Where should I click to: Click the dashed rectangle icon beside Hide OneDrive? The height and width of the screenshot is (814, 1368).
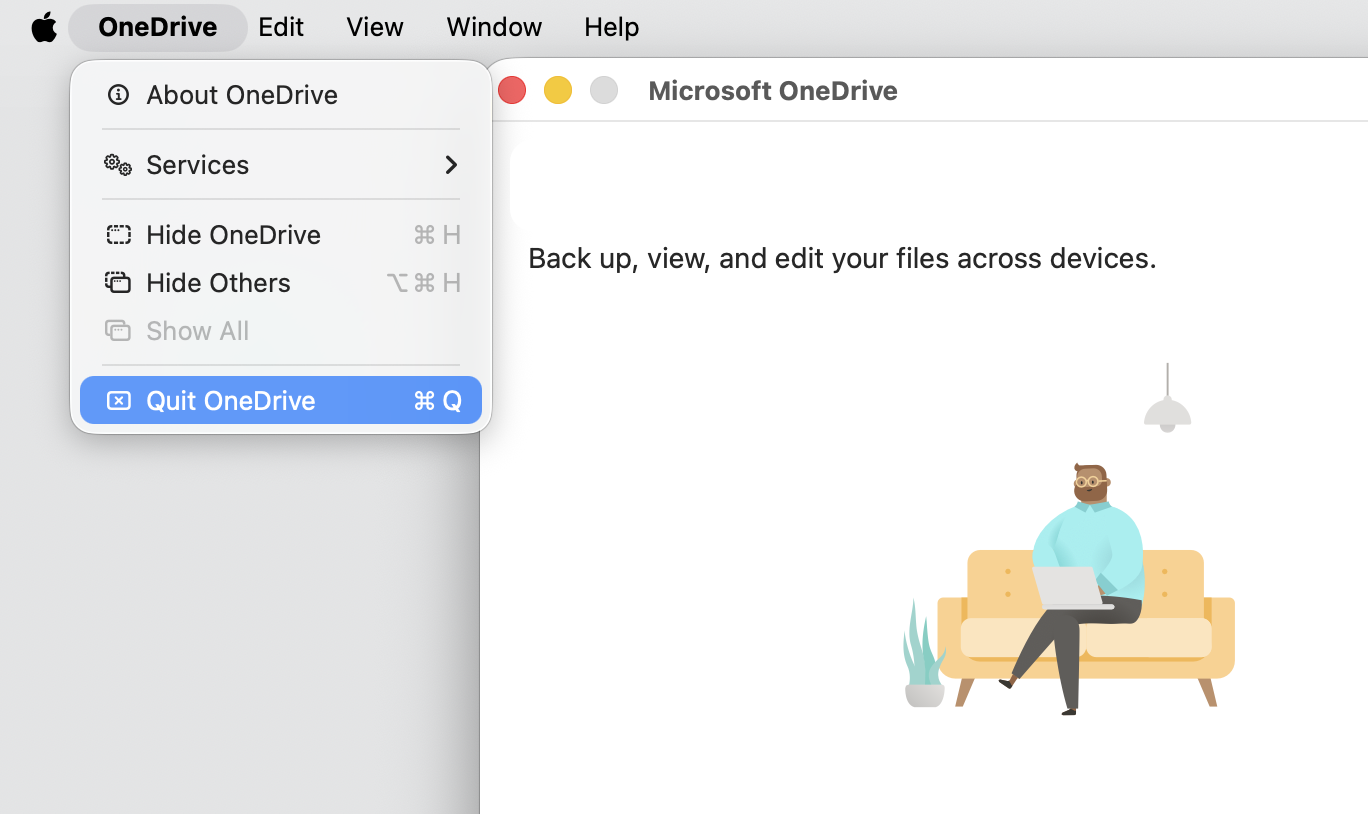click(x=118, y=235)
